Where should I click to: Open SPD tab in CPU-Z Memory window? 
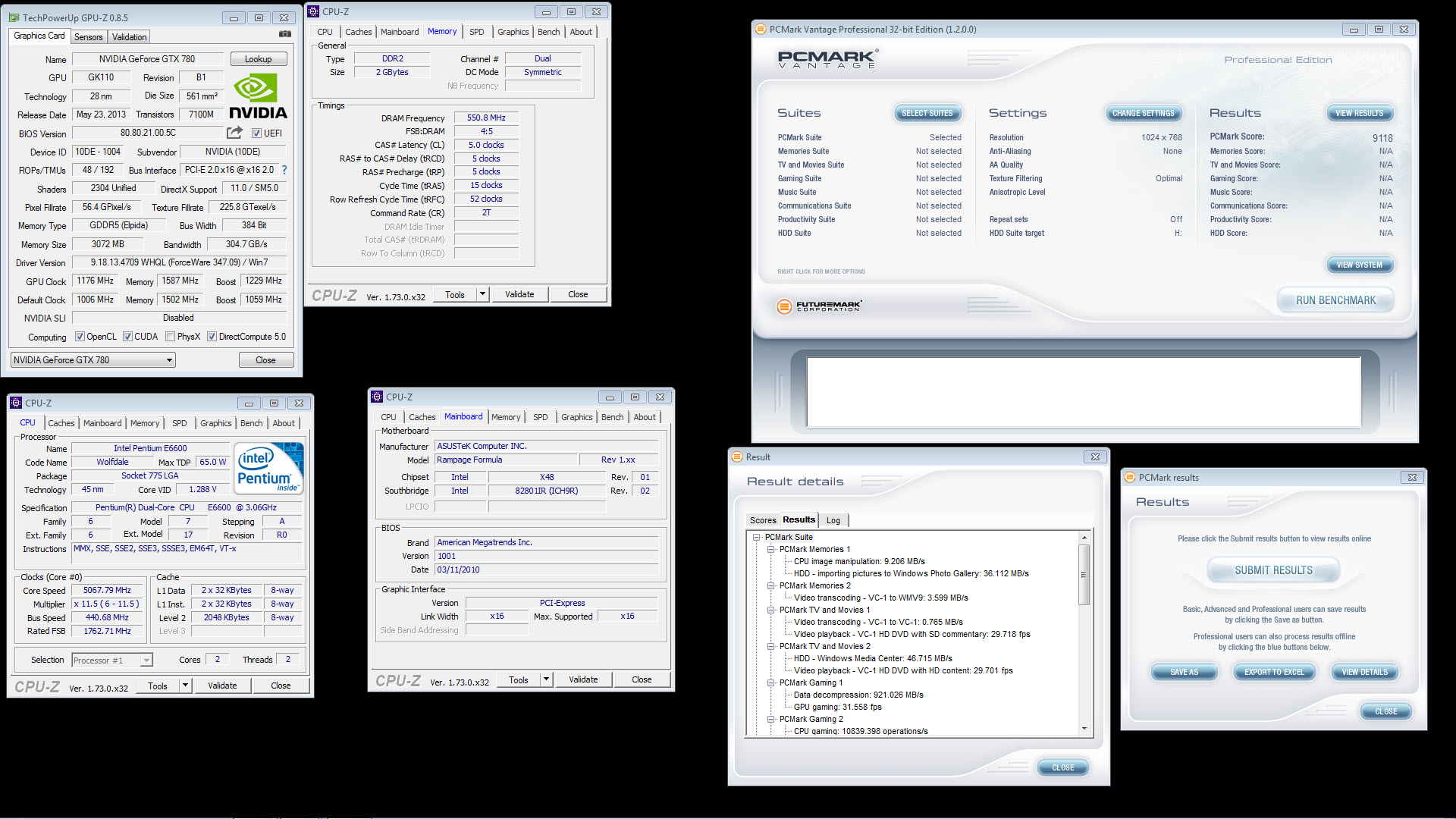(476, 32)
